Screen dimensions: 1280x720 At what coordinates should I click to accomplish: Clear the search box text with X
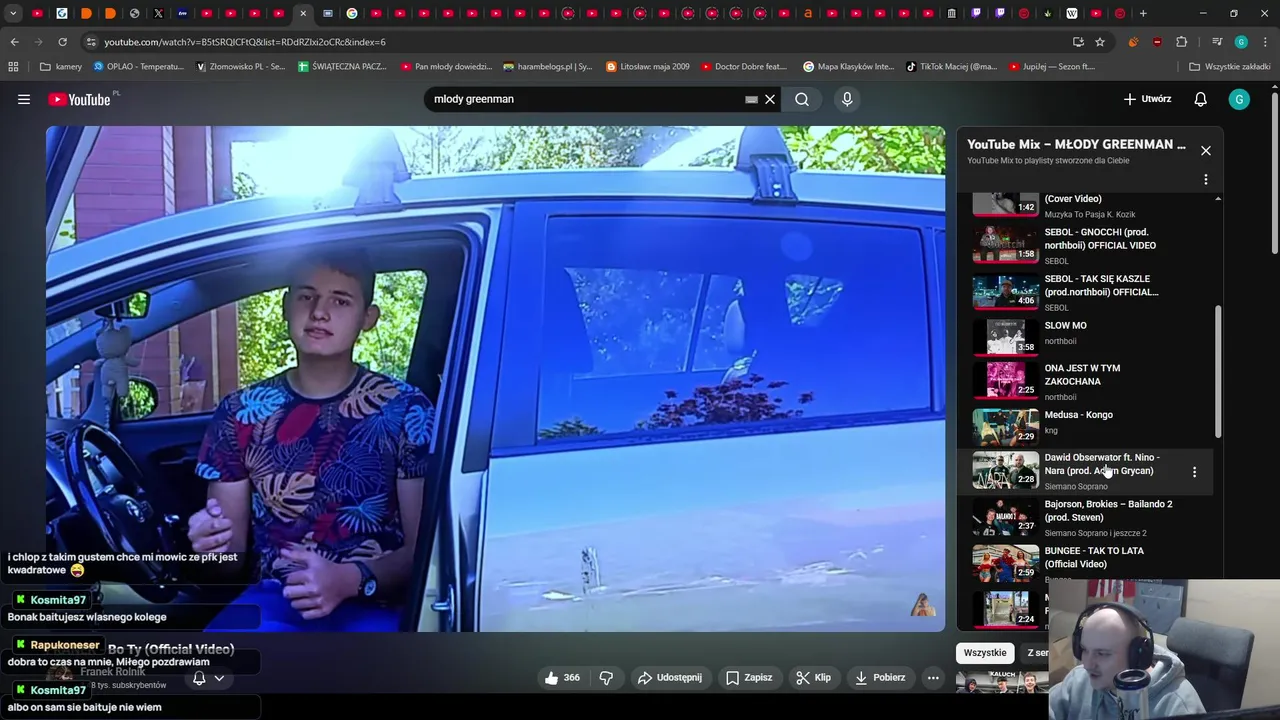tap(770, 99)
